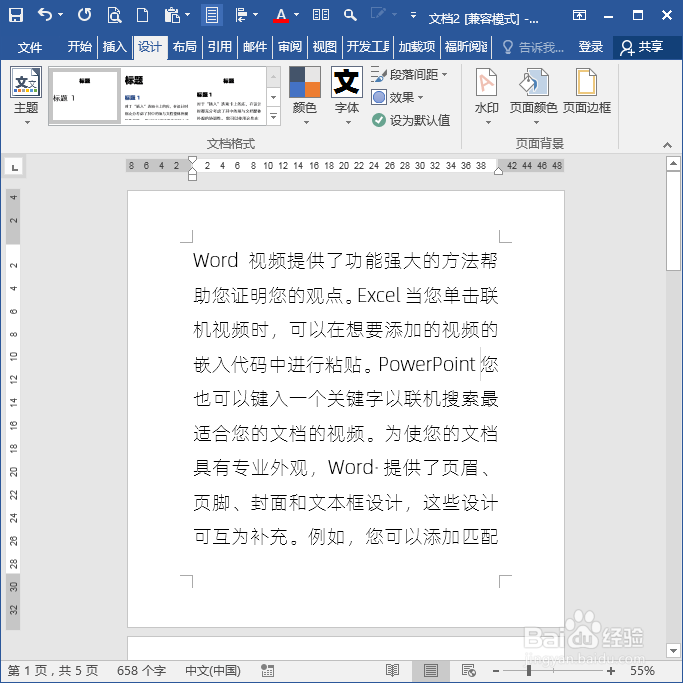Open the 字体 theme fonts button
The height and width of the screenshot is (683, 683).
click(x=347, y=96)
